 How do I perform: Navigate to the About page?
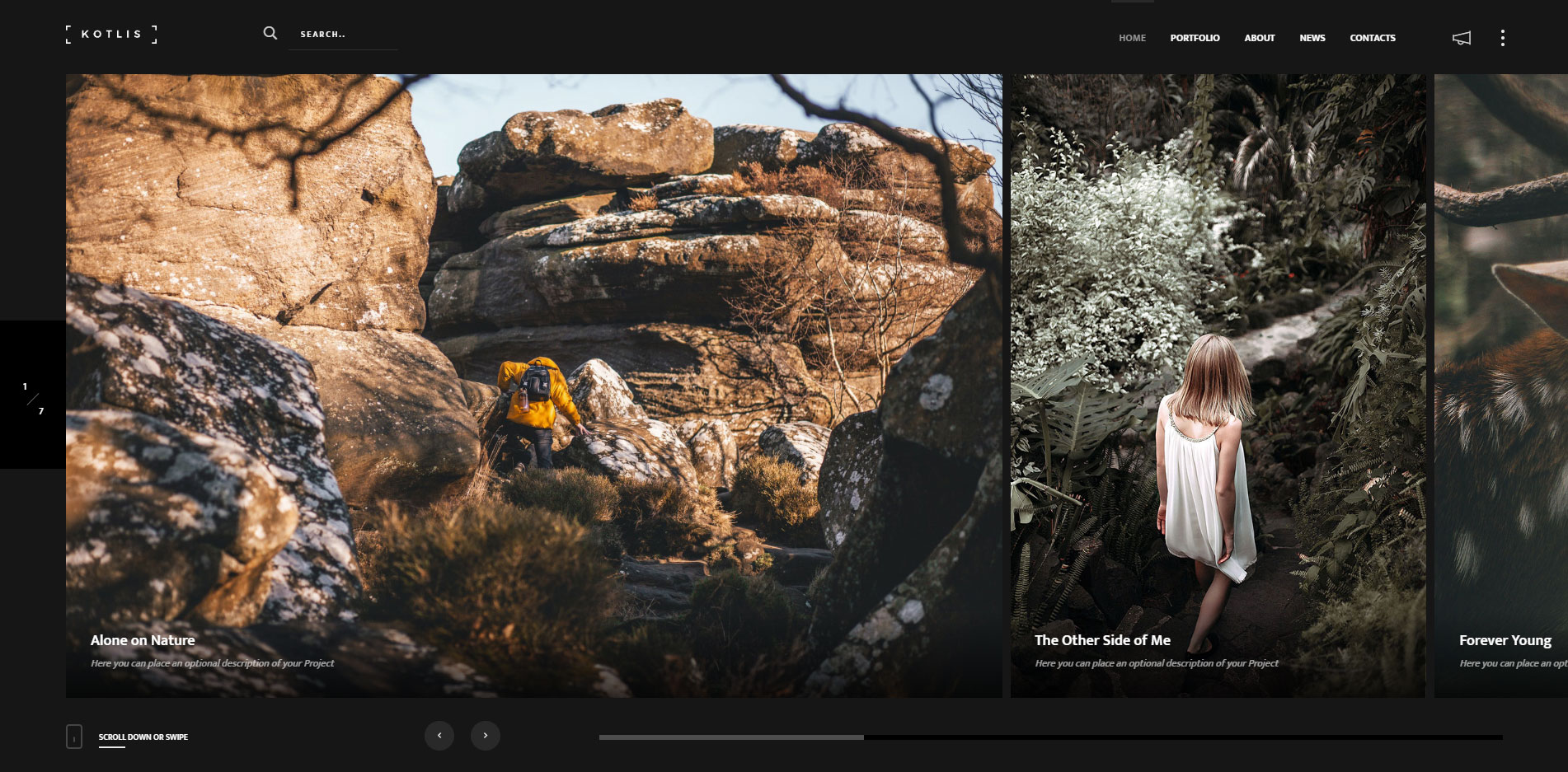click(1259, 38)
